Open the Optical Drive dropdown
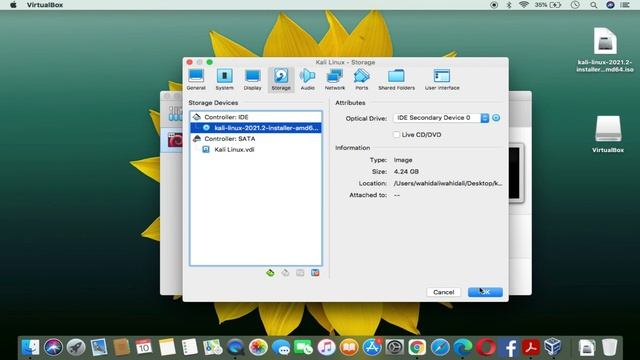Image resolution: width=640 pixels, height=360 pixels. 441,118
